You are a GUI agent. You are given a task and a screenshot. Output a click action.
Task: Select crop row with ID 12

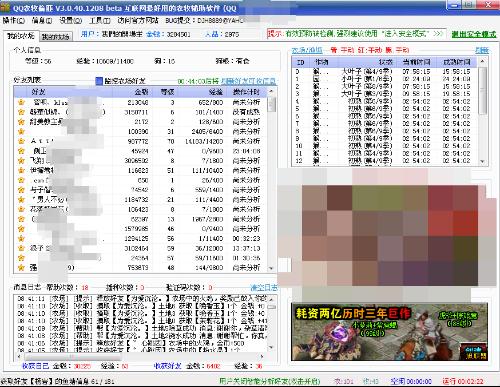[385, 161]
